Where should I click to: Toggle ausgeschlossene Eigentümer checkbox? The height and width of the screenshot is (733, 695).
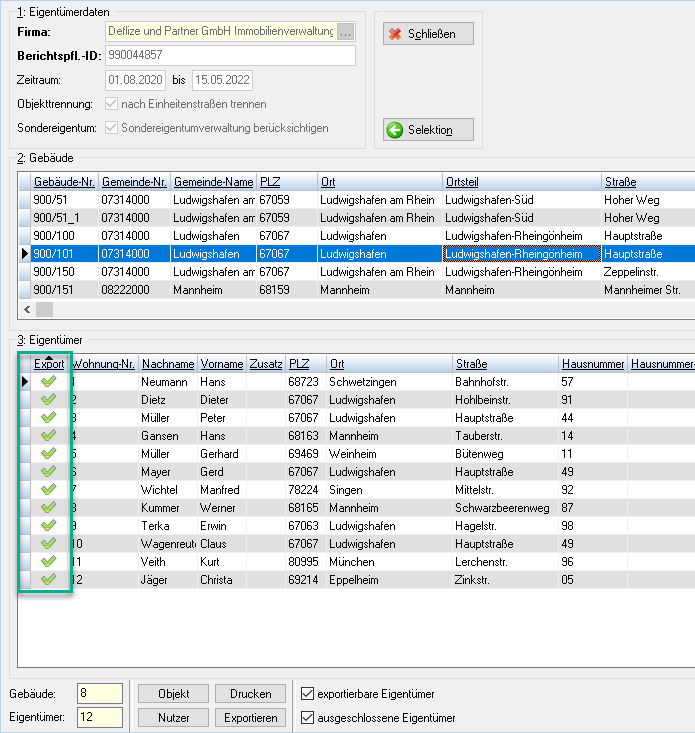pos(307,717)
